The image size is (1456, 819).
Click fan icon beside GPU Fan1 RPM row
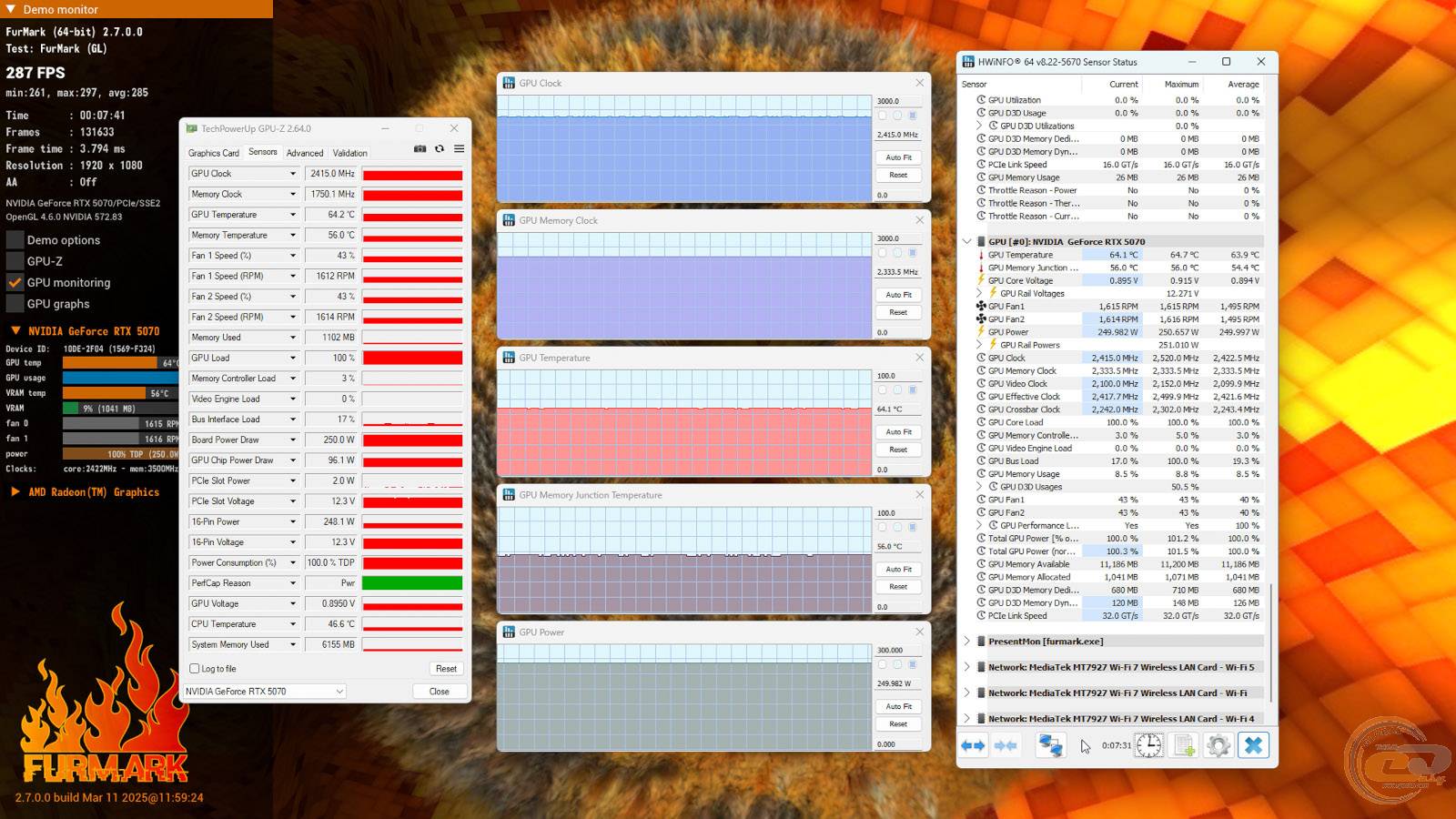click(981, 307)
